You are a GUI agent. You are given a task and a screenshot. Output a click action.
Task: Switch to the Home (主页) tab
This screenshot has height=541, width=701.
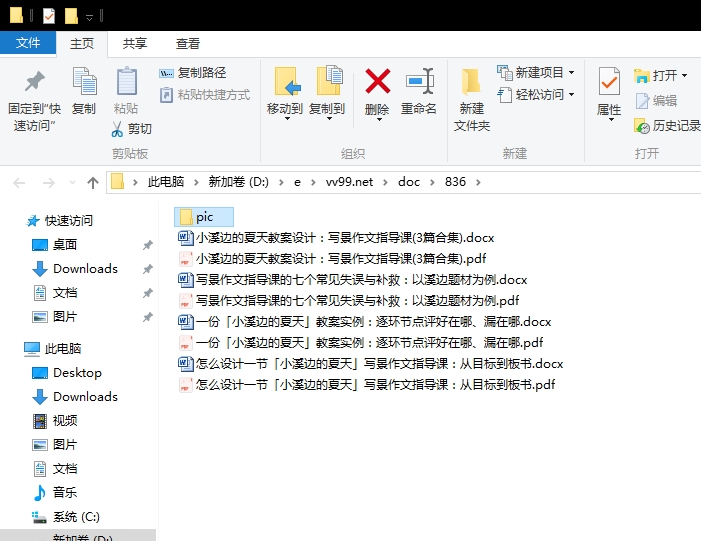pyautogui.click(x=82, y=43)
